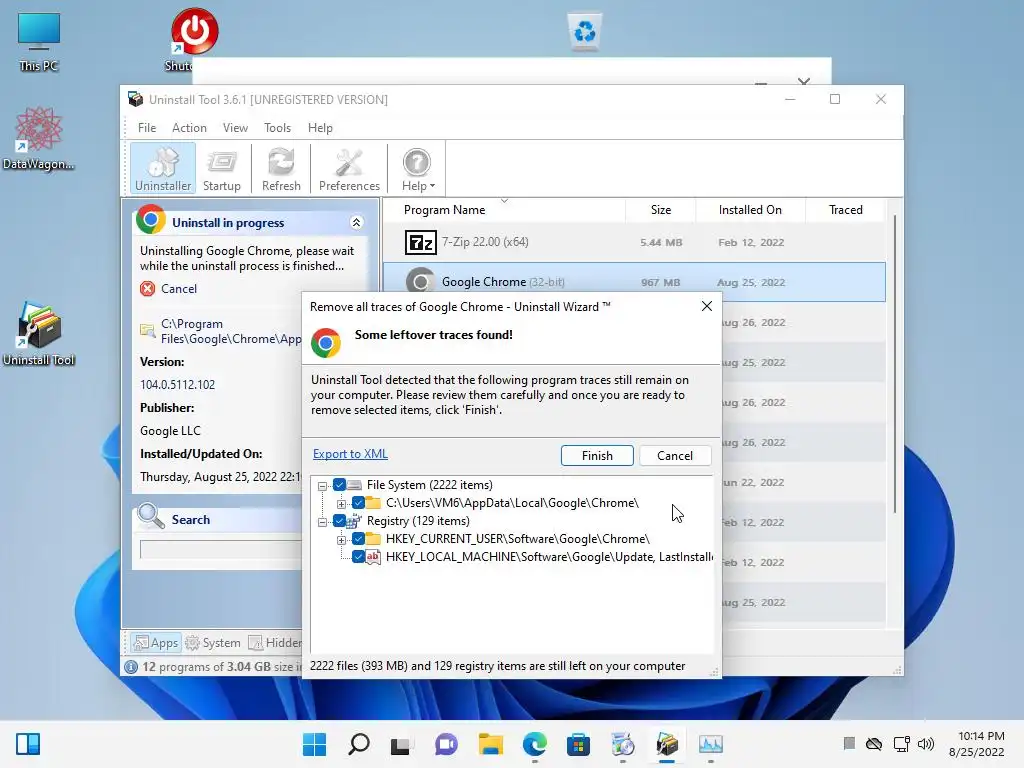Click the Registry node icon
Viewport: 1024px width, 768px height.
click(x=354, y=520)
